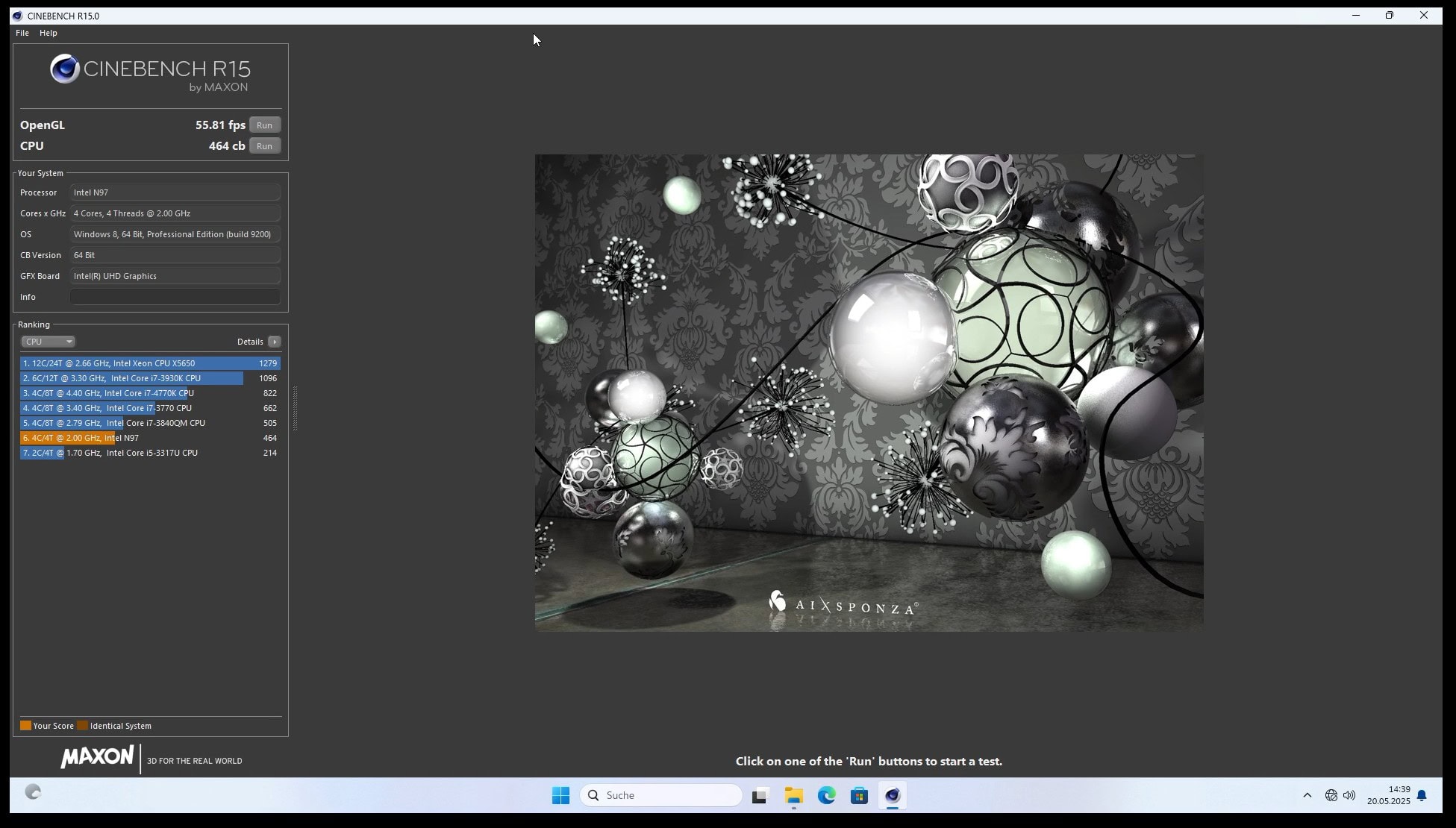Open the Windows Start menu
The width and height of the screenshot is (1456, 828).
560,796
